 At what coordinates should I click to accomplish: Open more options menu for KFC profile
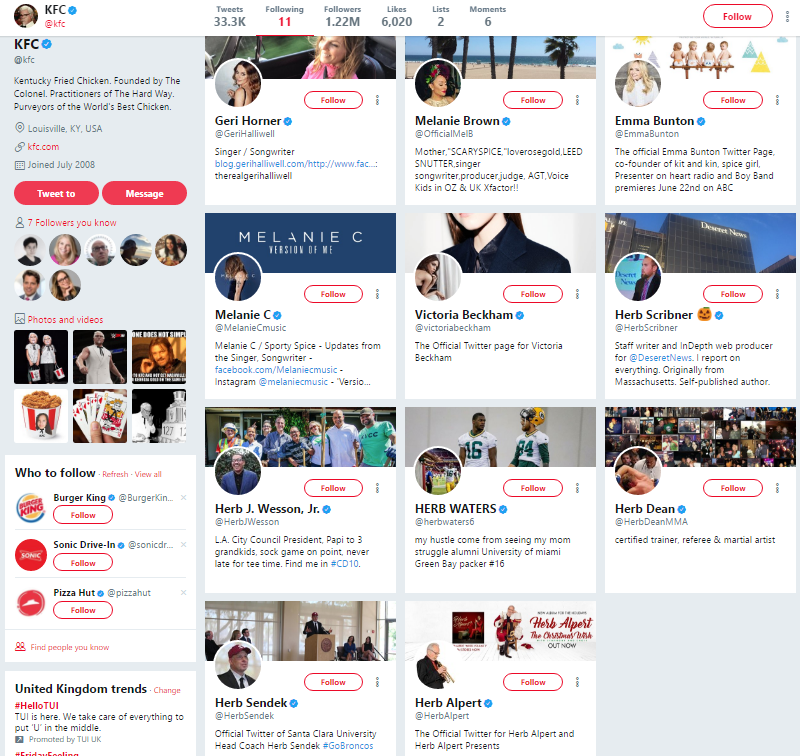(x=787, y=16)
